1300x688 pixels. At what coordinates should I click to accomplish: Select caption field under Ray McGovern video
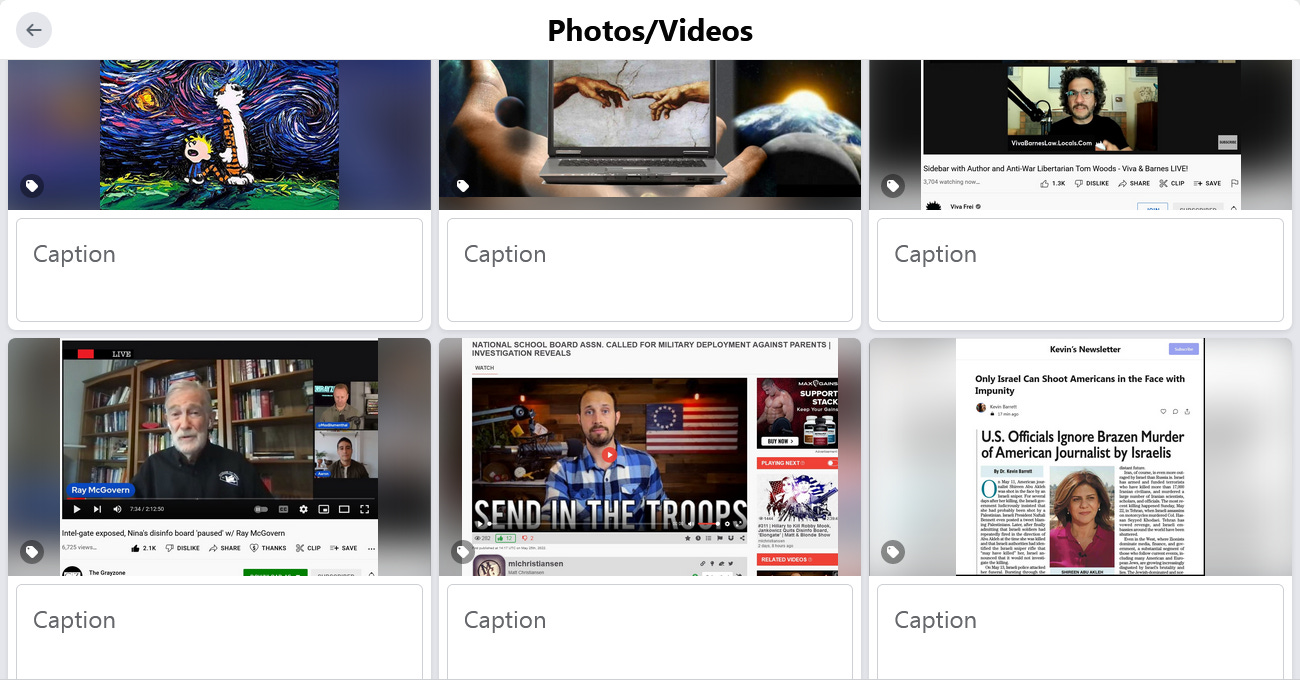tap(219, 634)
